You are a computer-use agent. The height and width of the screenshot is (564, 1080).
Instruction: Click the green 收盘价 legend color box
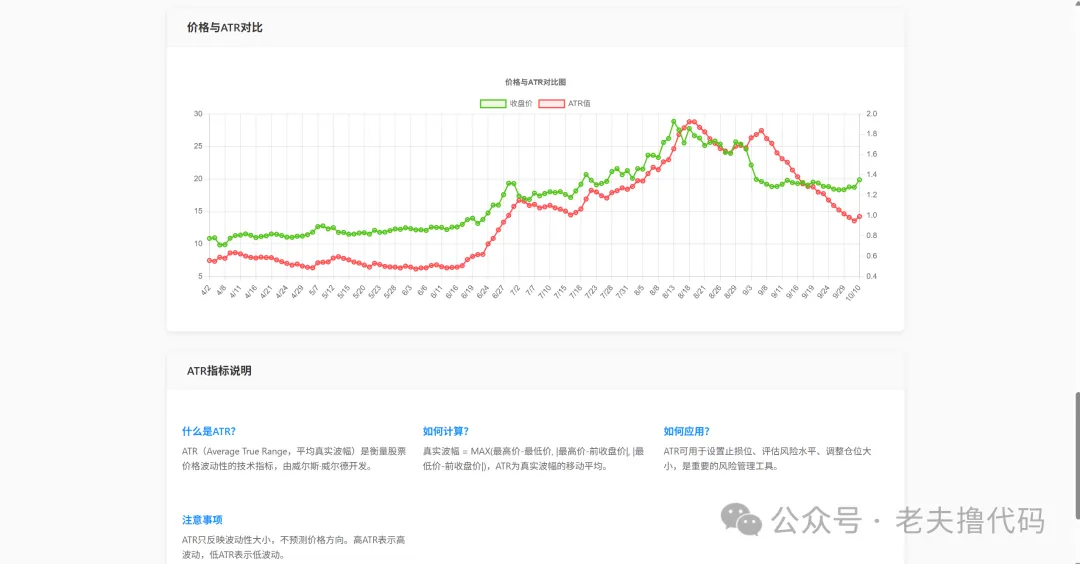coord(492,103)
